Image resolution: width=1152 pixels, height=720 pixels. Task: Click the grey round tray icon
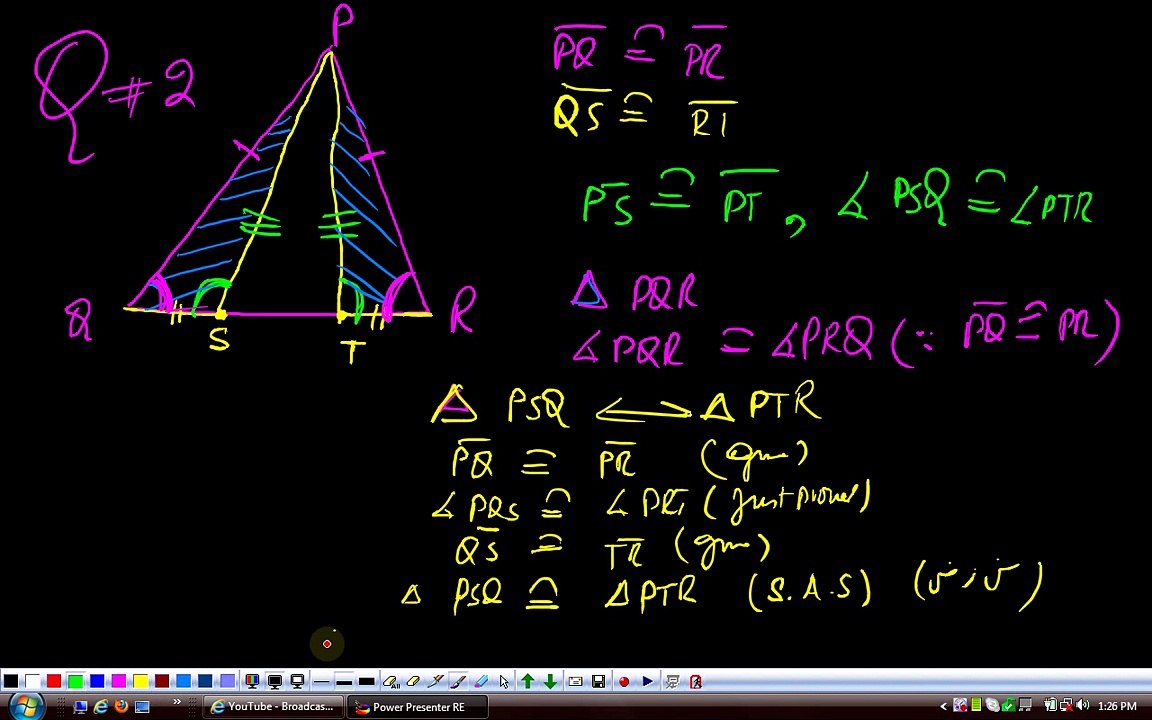[x=993, y=705]
